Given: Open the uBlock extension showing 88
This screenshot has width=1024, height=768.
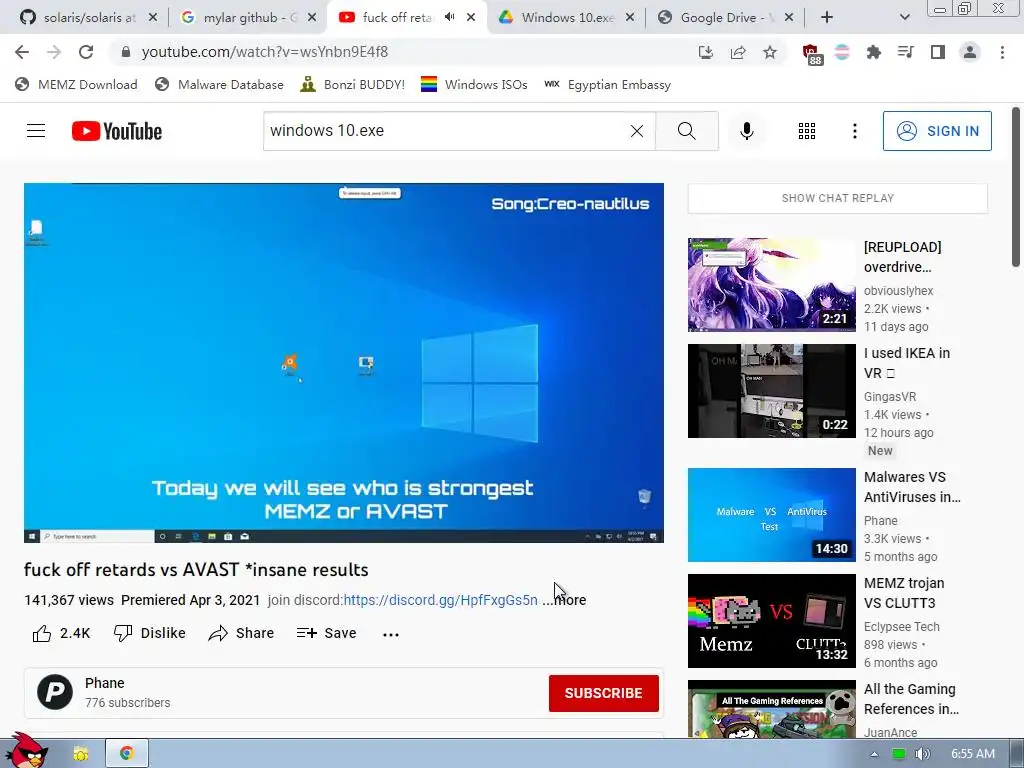Looking at the screenshot, I should point(811,54).
